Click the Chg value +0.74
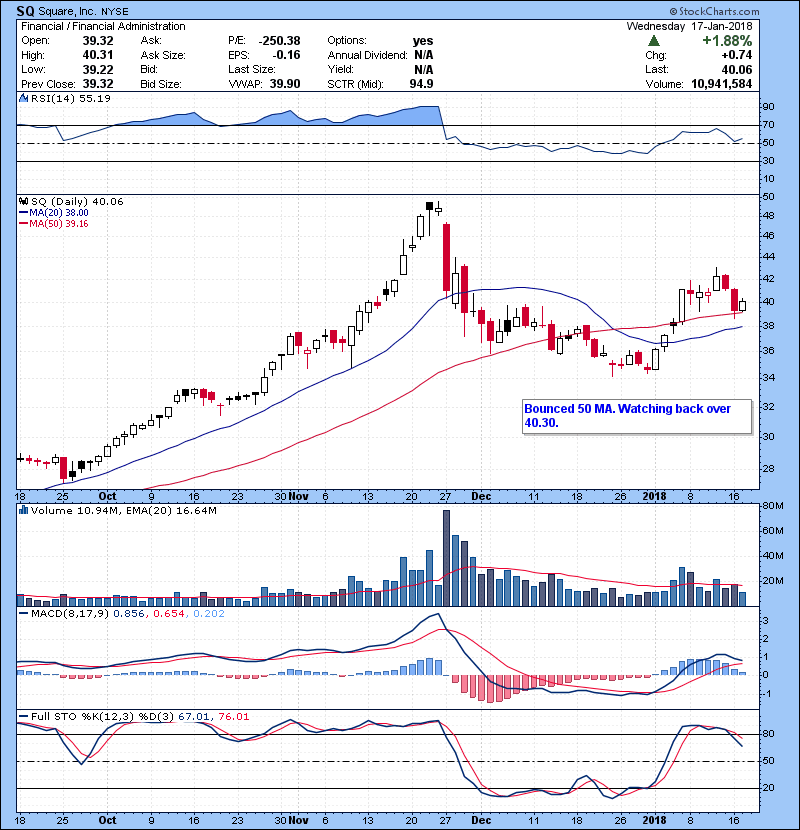 pos(736,55)
